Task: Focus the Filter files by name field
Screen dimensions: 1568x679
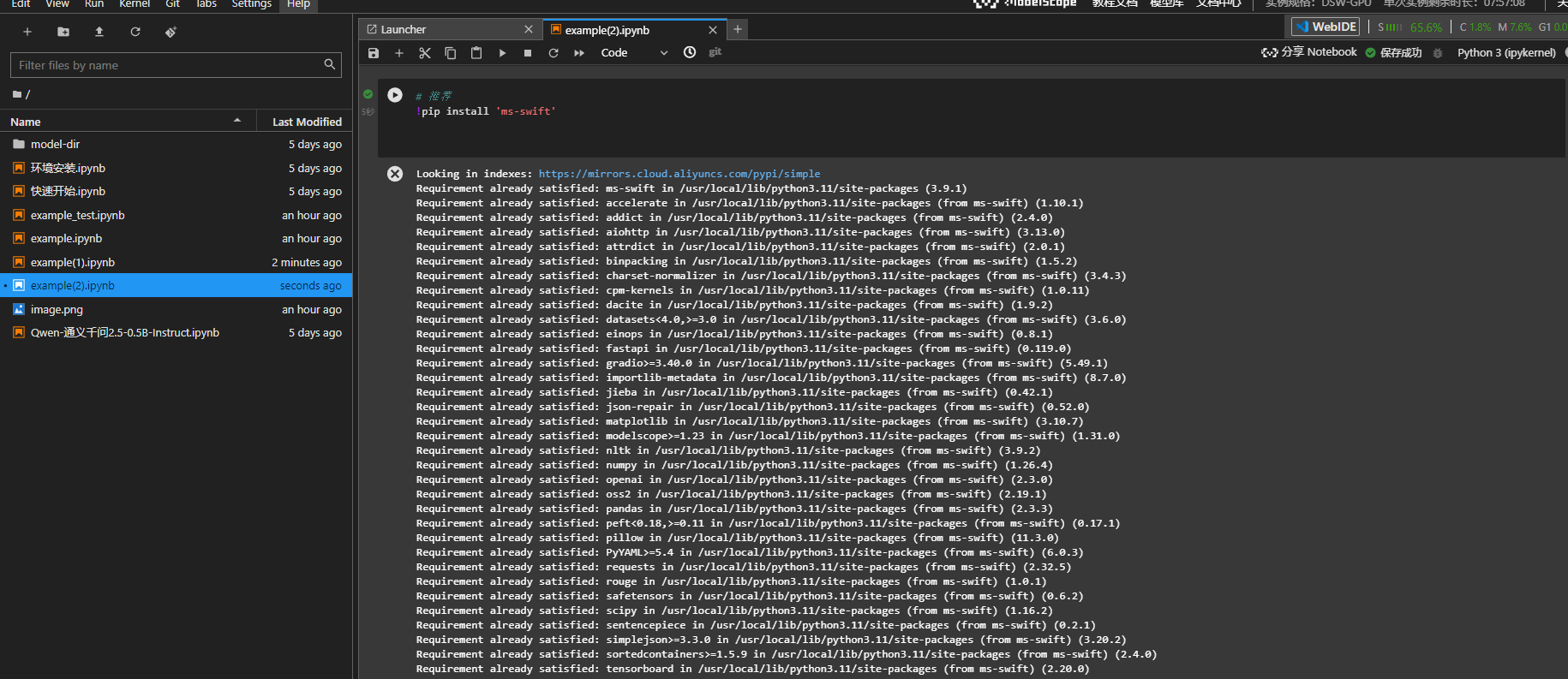Action: 176,65
